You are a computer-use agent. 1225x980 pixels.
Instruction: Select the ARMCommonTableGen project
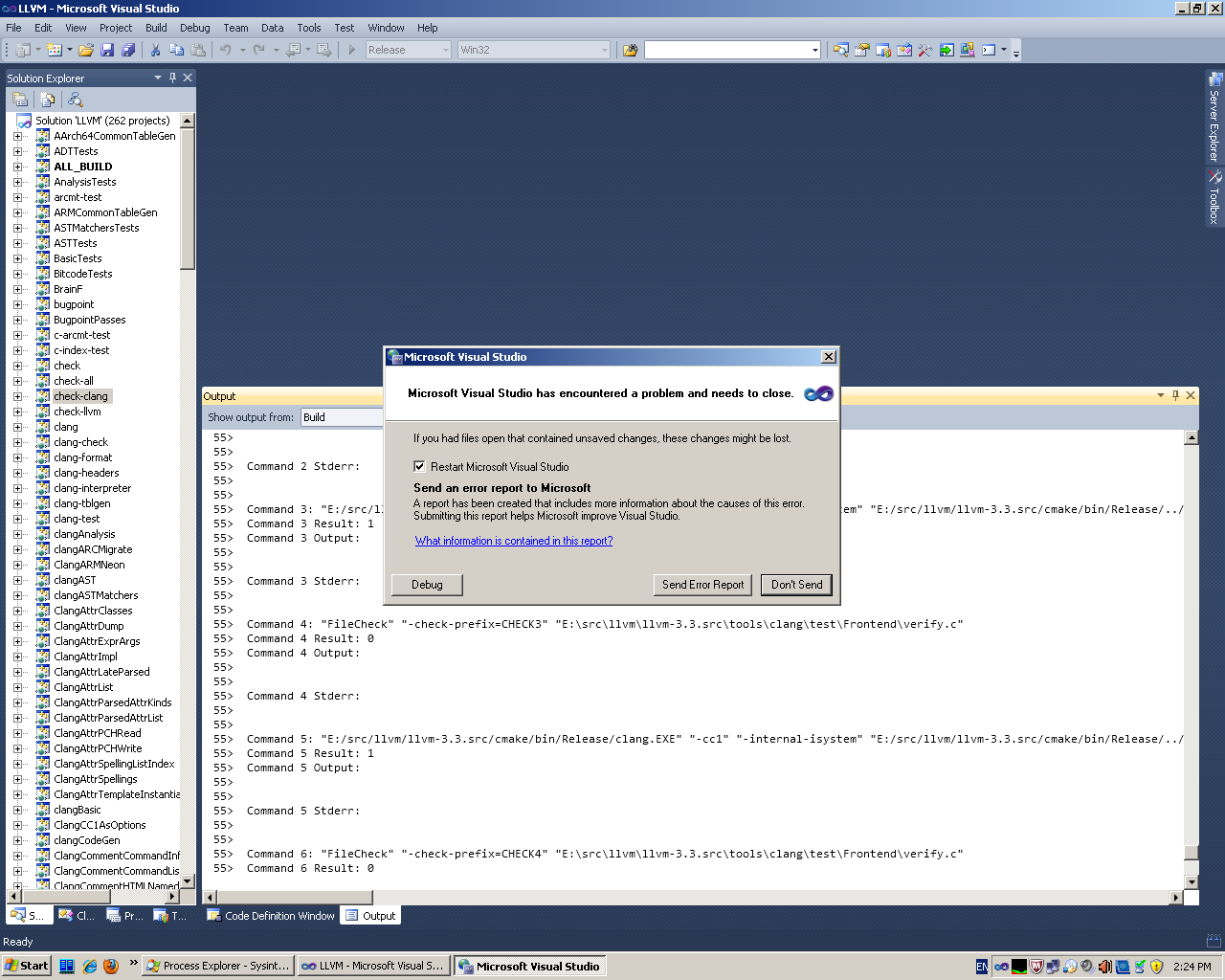coord(105,212)
